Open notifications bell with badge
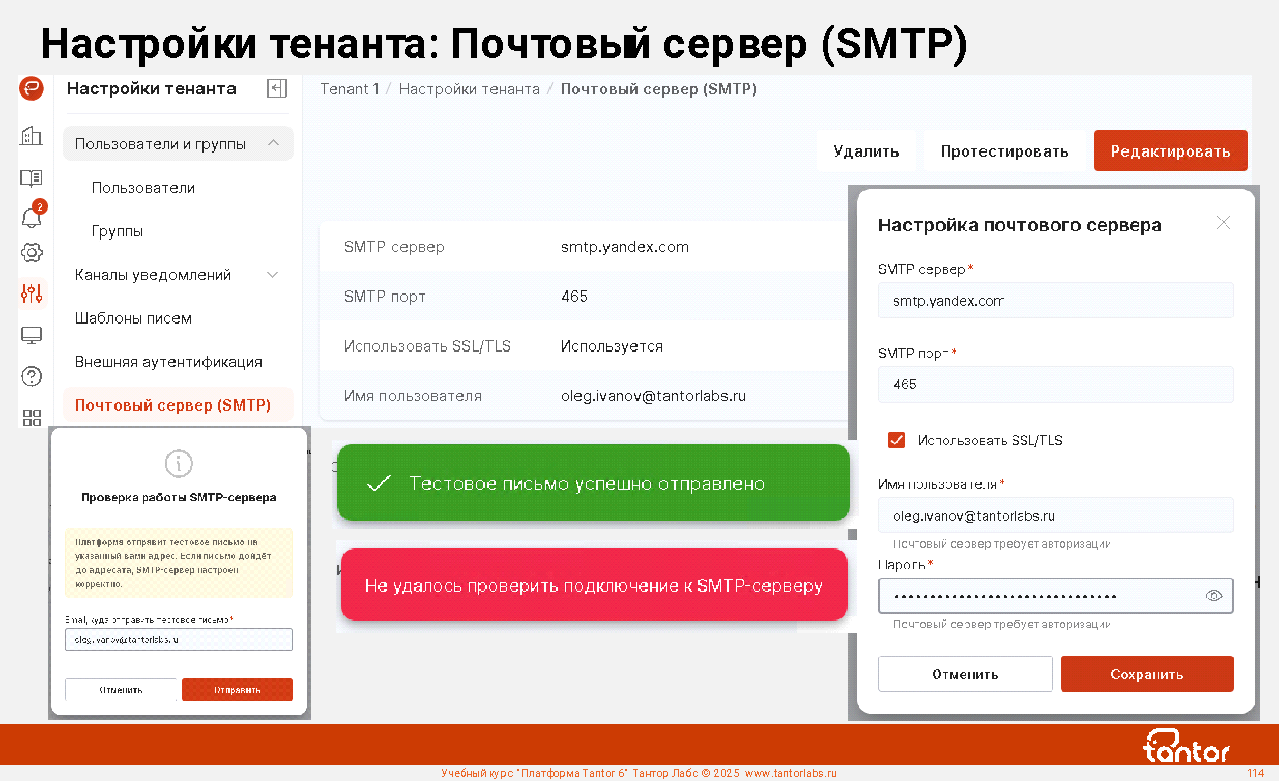The image size is (1279, 781). pos(32,217)
